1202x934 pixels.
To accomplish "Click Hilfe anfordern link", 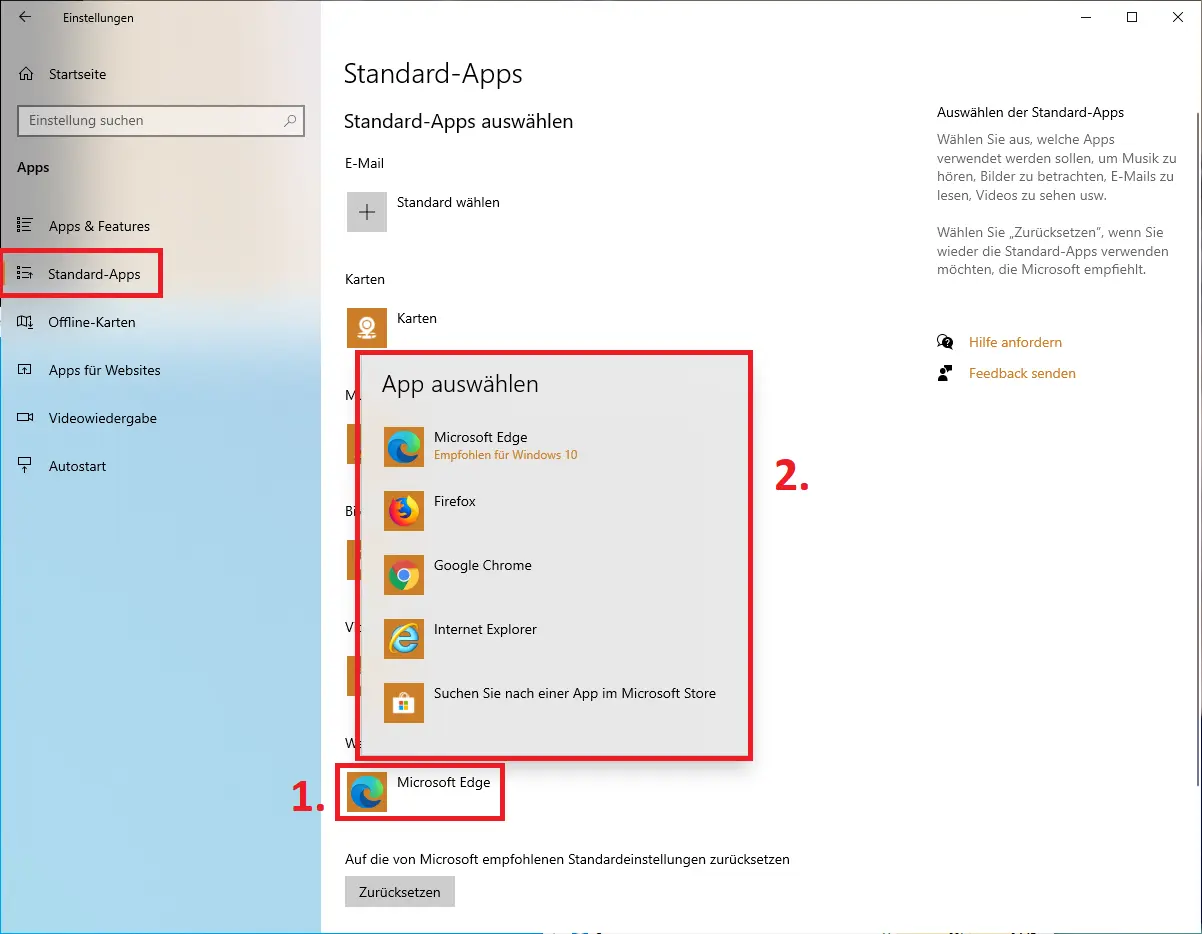I will (1014, 342).
